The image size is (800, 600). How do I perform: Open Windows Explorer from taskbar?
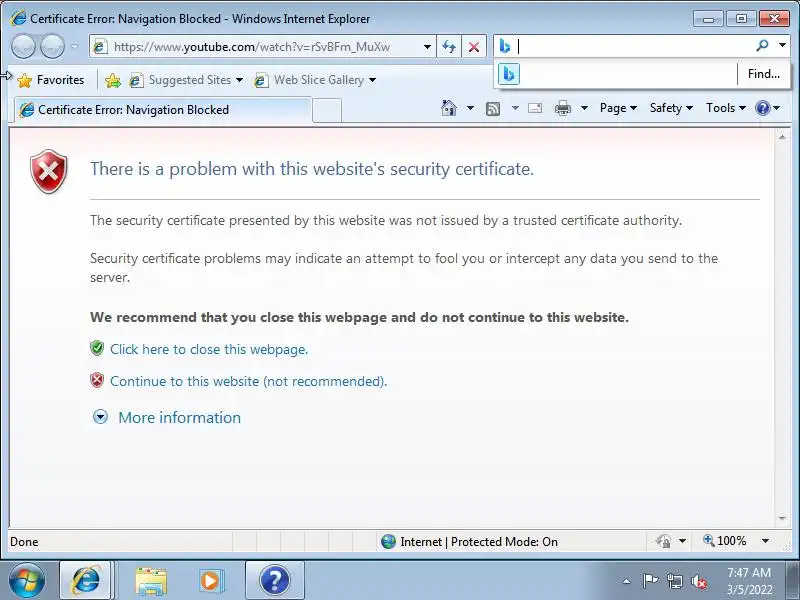click(x=151, y=581)
